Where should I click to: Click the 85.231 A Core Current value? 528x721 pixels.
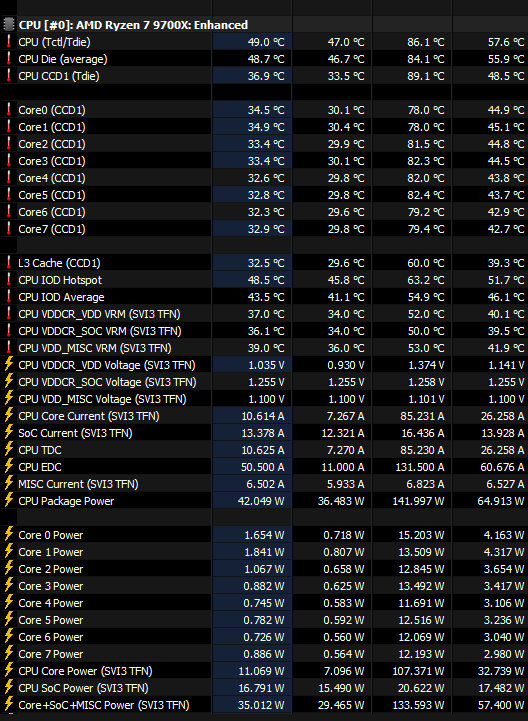[422, 417]
